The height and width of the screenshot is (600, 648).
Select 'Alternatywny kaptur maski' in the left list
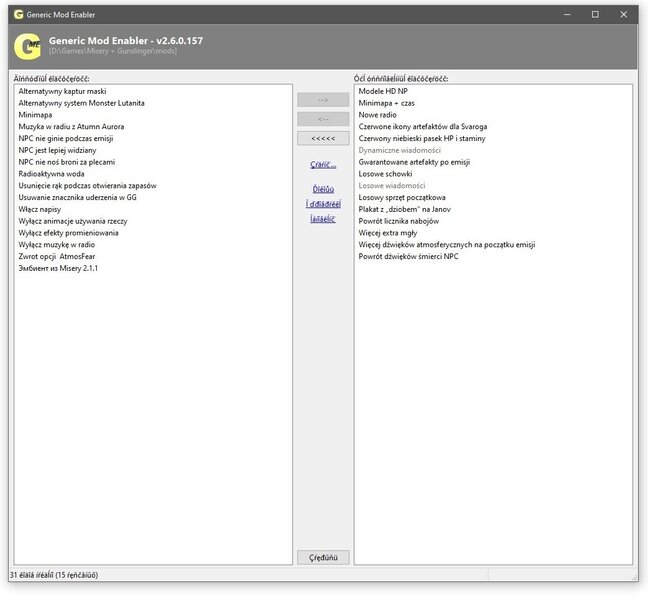[x=62, y=91]
